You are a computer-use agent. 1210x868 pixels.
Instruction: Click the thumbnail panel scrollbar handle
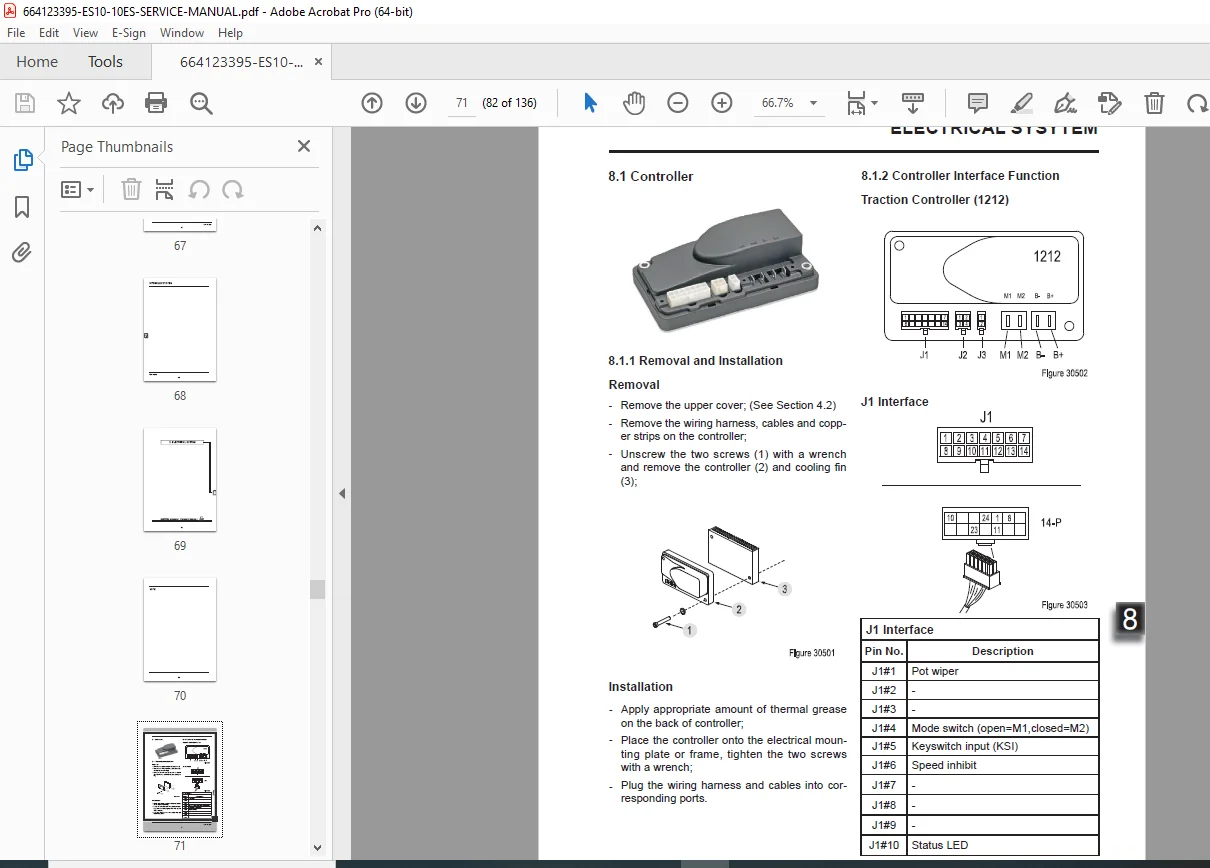tap(318, 588)
